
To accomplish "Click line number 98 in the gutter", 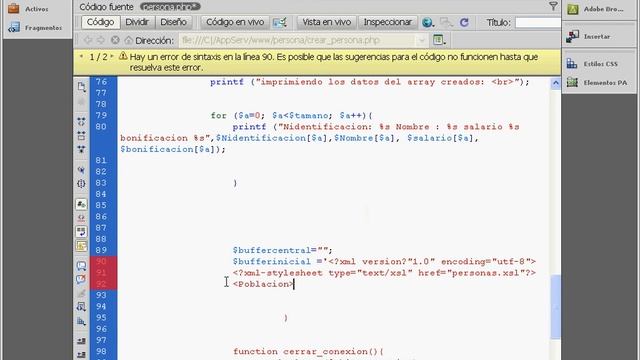I will click(101, 351).
